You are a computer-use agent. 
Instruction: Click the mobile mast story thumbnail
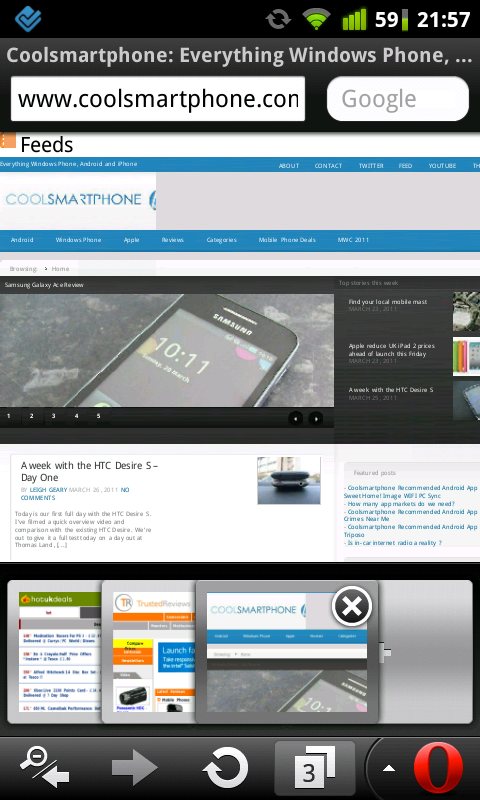tap(466, 311)
